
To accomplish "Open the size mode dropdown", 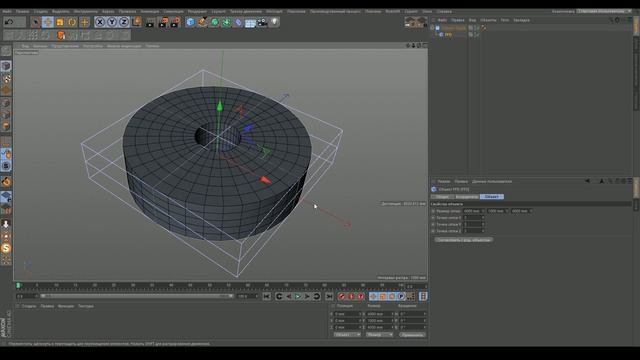I will click(x=379, y=335).
